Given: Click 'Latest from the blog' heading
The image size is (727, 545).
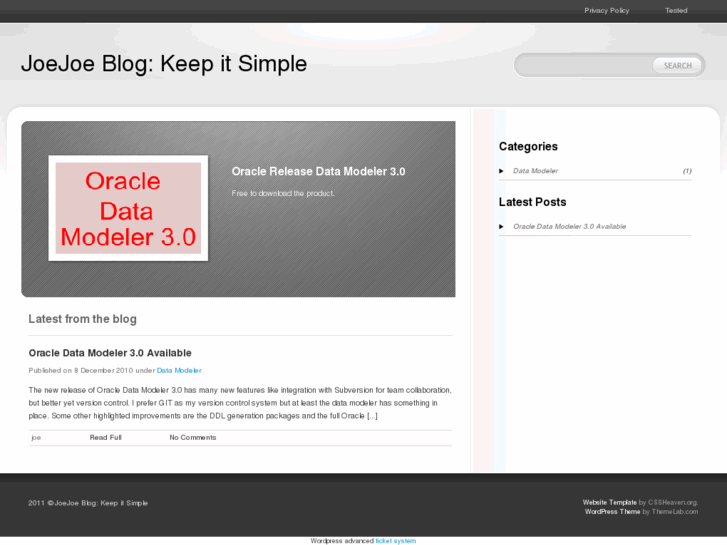Looking at the screenshot, I should coord(83,319).
